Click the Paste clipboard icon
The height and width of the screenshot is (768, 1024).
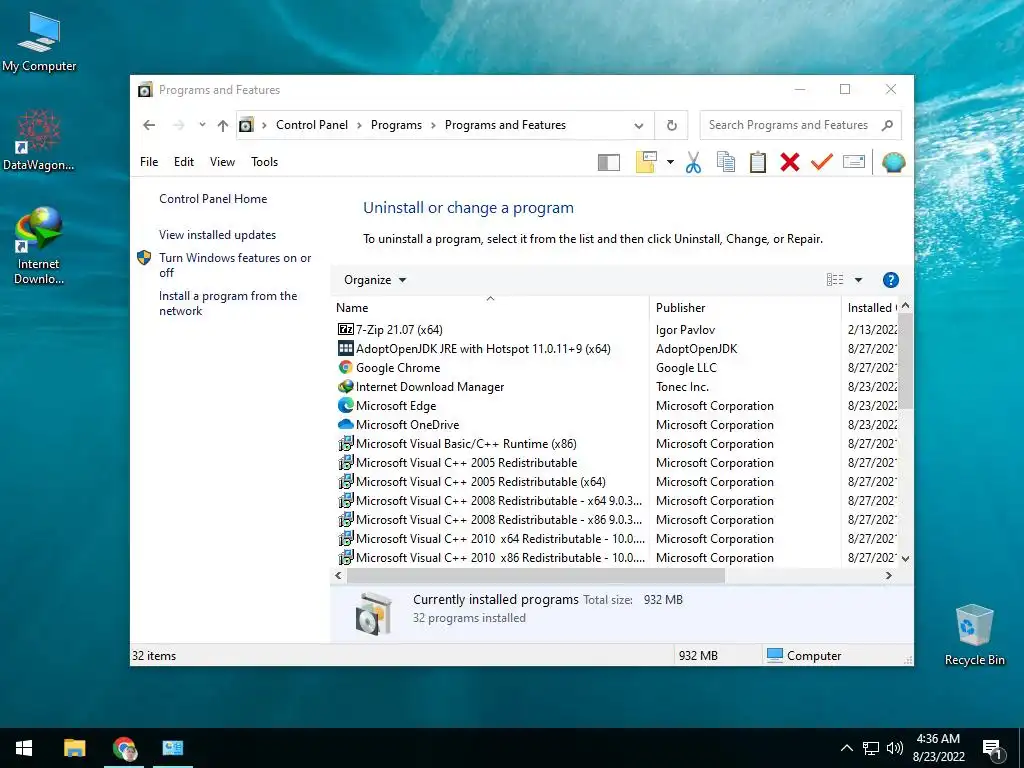click(758, 162)
